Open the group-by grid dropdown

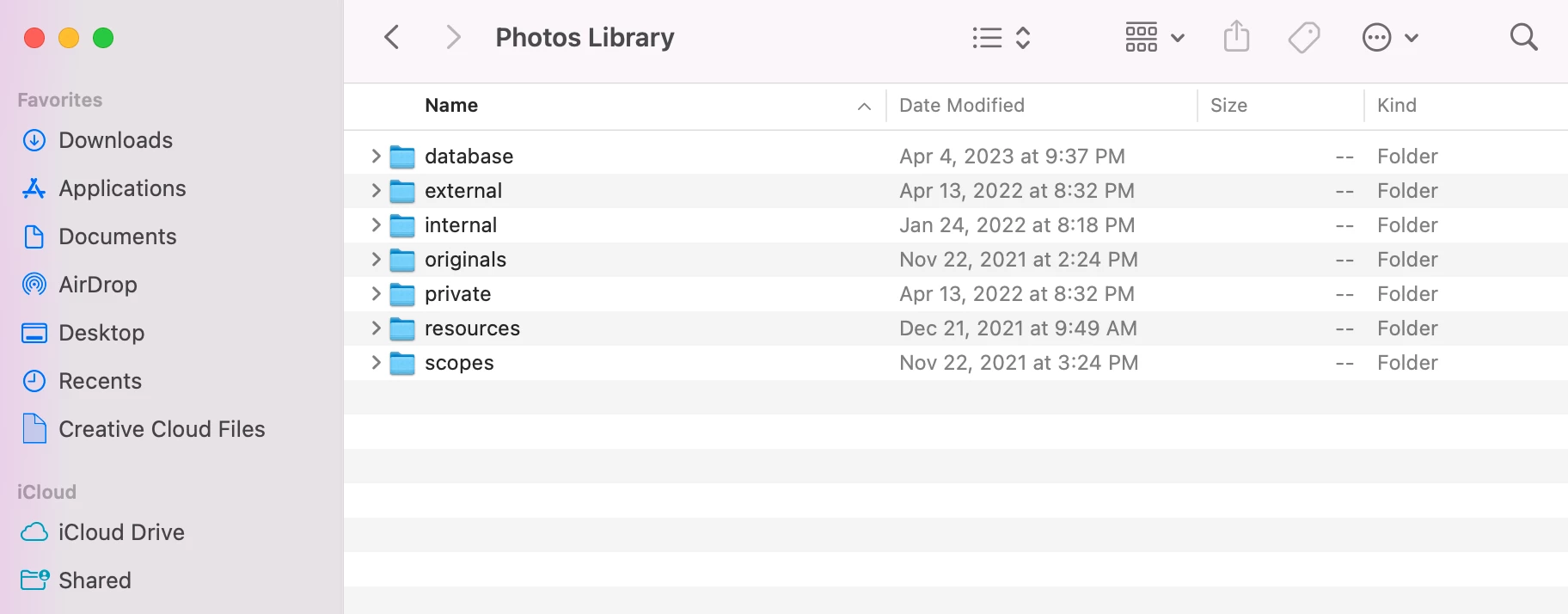click(1155, 37)
